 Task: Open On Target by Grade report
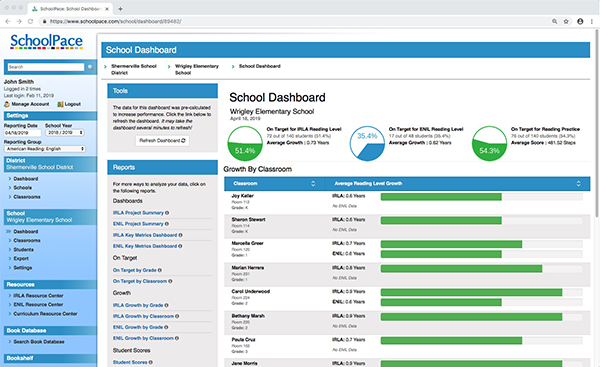click(x=134, y=270)
